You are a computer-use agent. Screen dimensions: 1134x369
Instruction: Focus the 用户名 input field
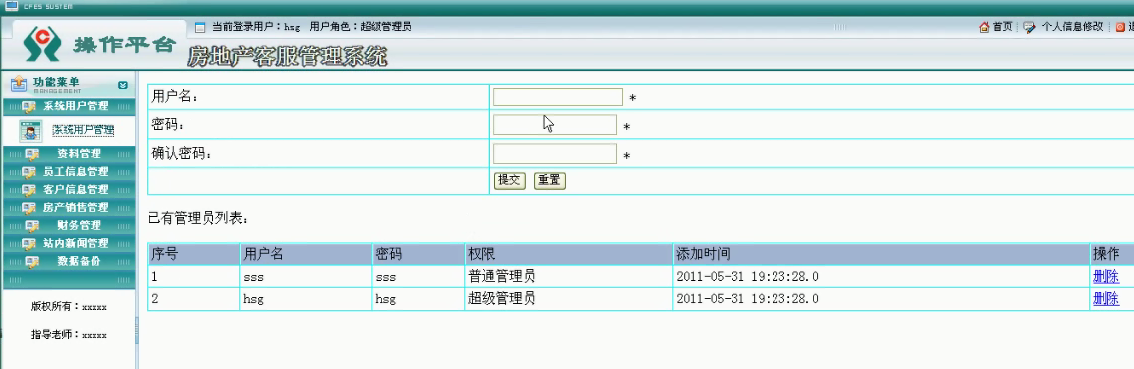tap(558, 97)
